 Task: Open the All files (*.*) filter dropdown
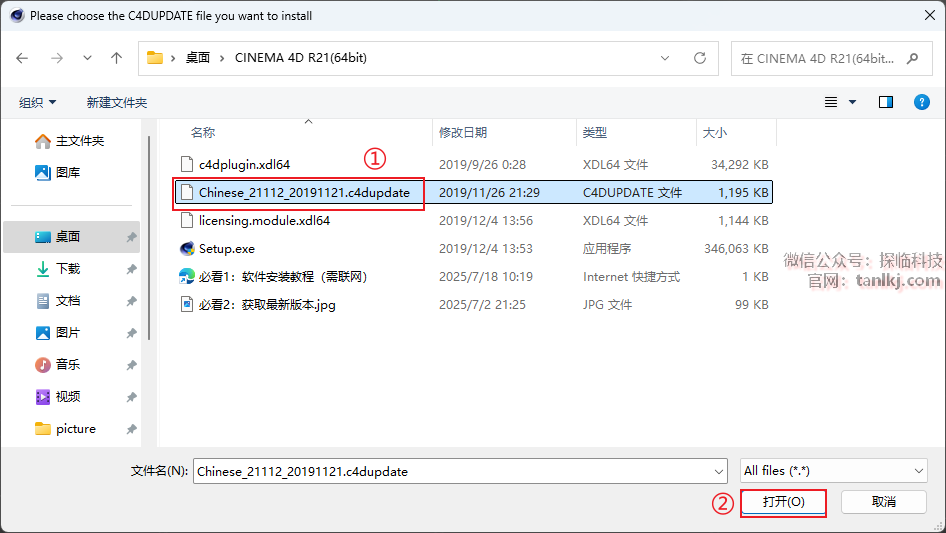(x=834, y=471)
